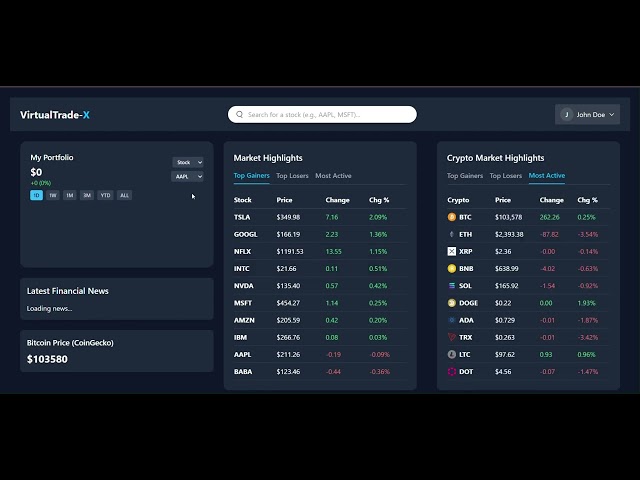
Task: Click the ETH price $2,393.38
Action: click(509, 234)
